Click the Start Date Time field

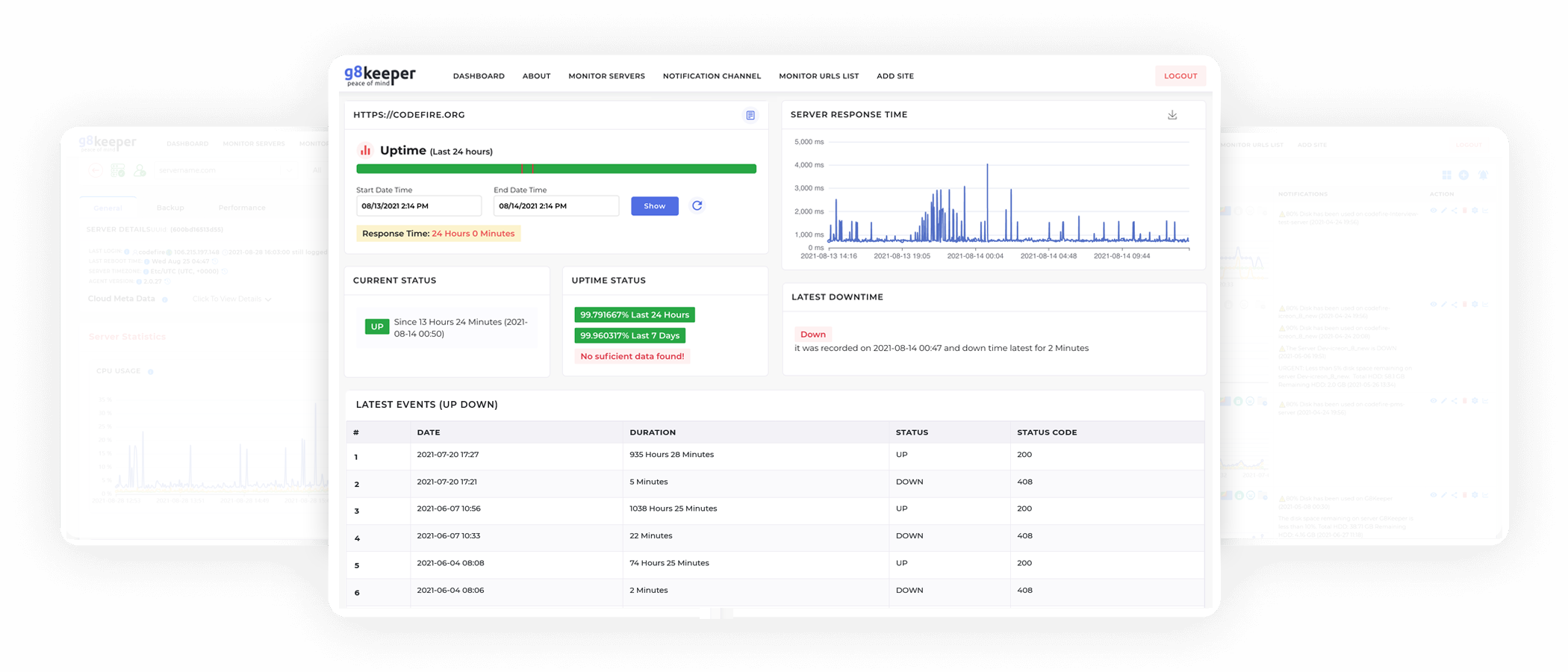pos(418,206)
